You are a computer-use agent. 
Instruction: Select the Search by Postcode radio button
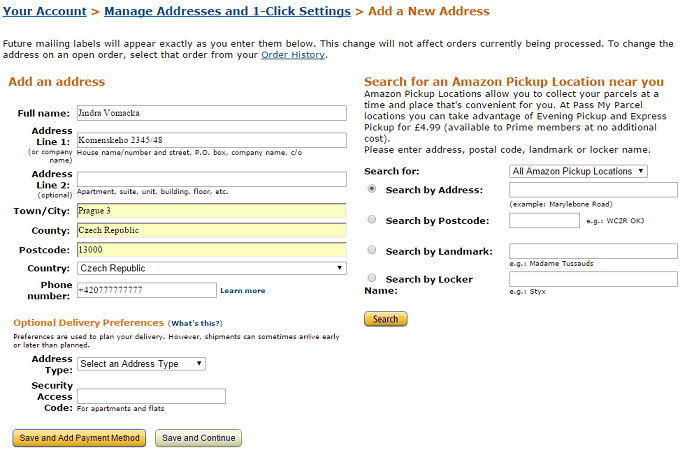pos(372,219)
